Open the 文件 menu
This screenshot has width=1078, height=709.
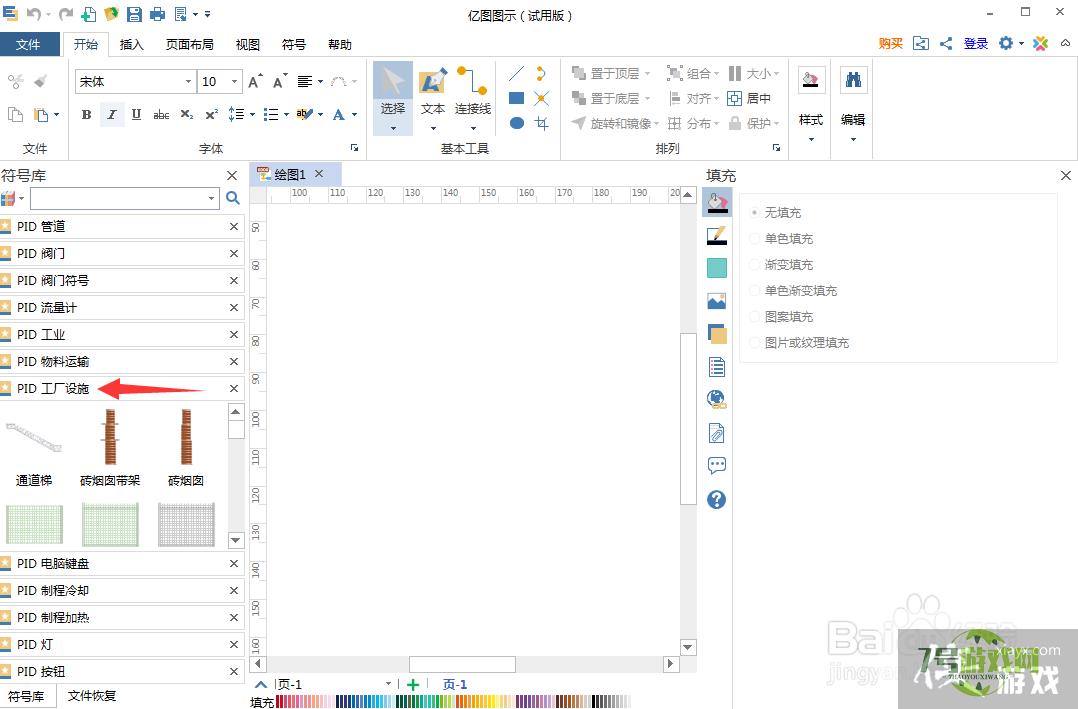[x=29, y=45]
